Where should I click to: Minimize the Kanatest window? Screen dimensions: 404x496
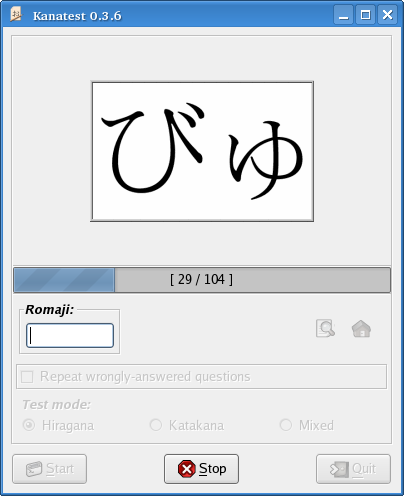[344, 15]
